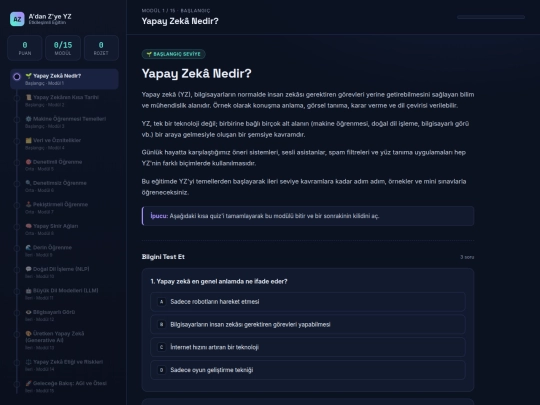Choose answer D: Sadece oyun geliştirme tekniği
The height and width of the screenshot is (405, 540).
click(308, 370)
